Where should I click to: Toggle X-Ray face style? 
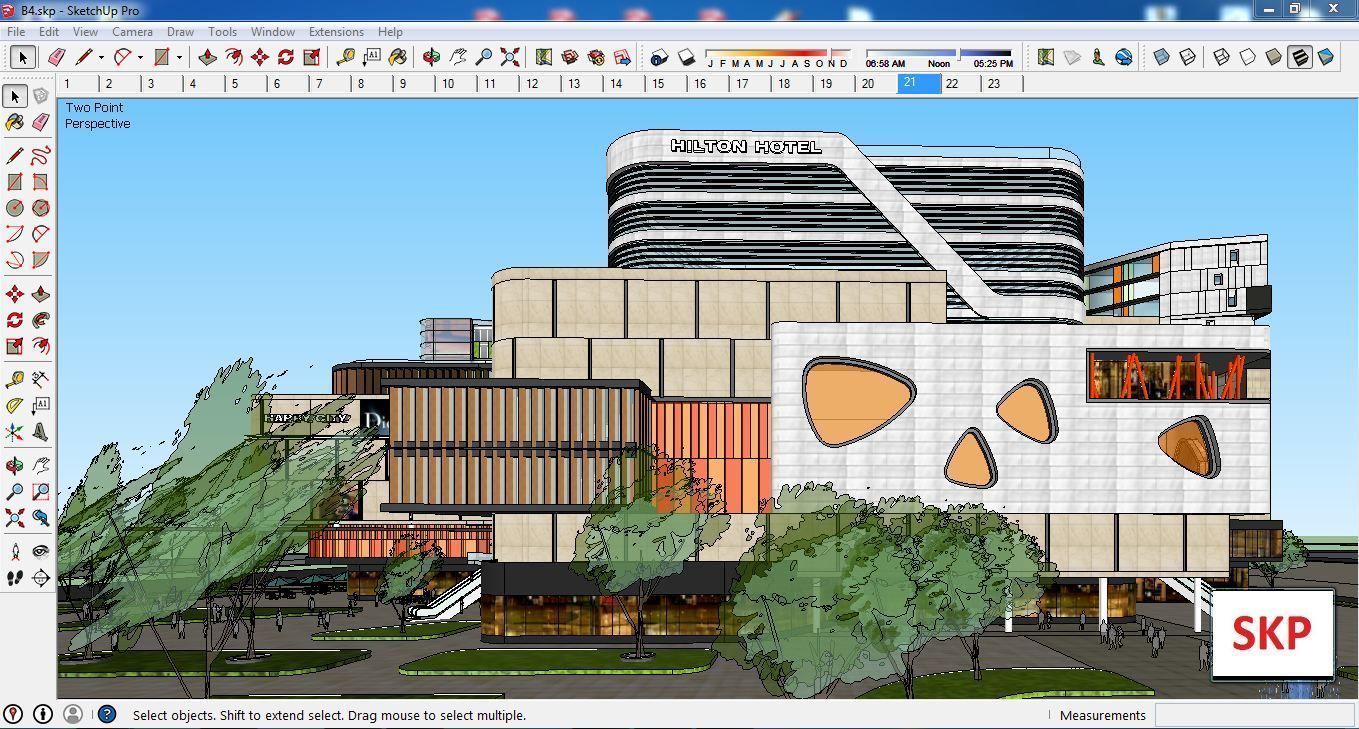coord(1162,57)
